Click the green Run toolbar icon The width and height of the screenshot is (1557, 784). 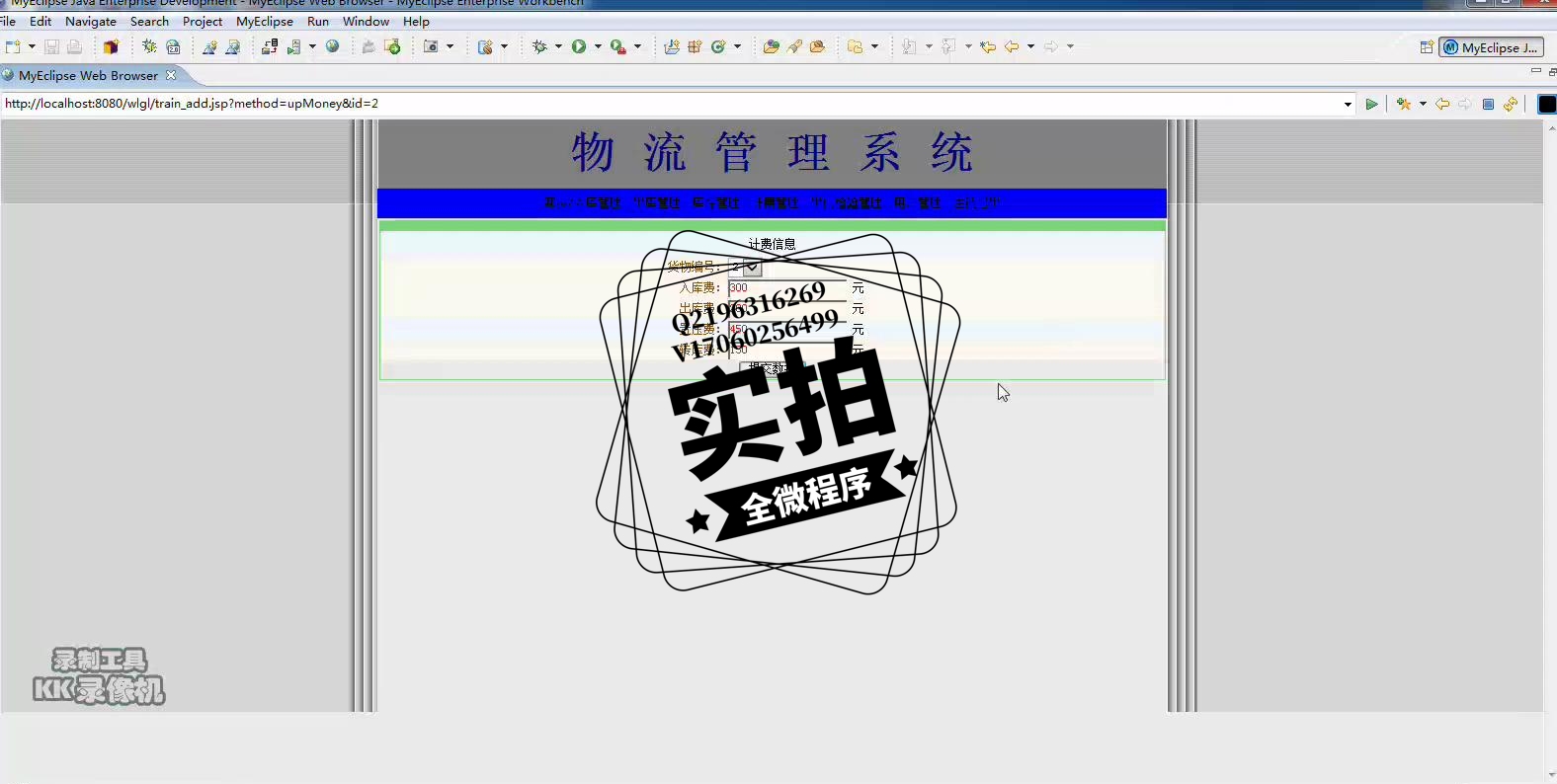coord(579,46)
